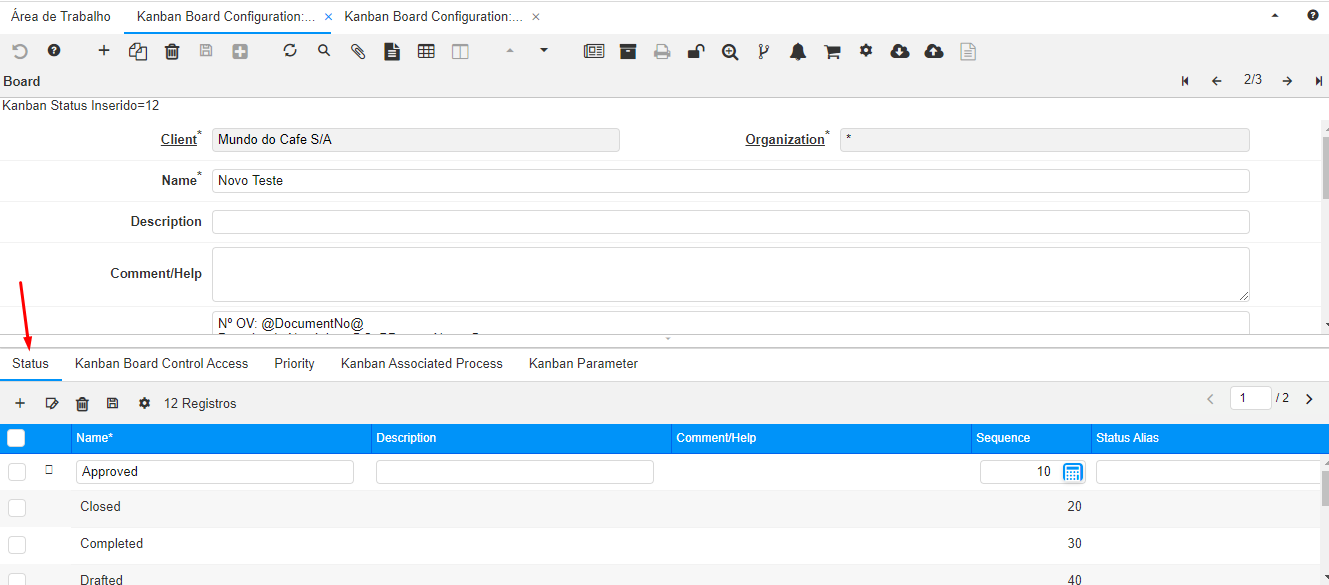Check the select-all checkbox in grid header
Viewport: 1329px width, 585px height.
pyautogui.click(x=17, y=438)
